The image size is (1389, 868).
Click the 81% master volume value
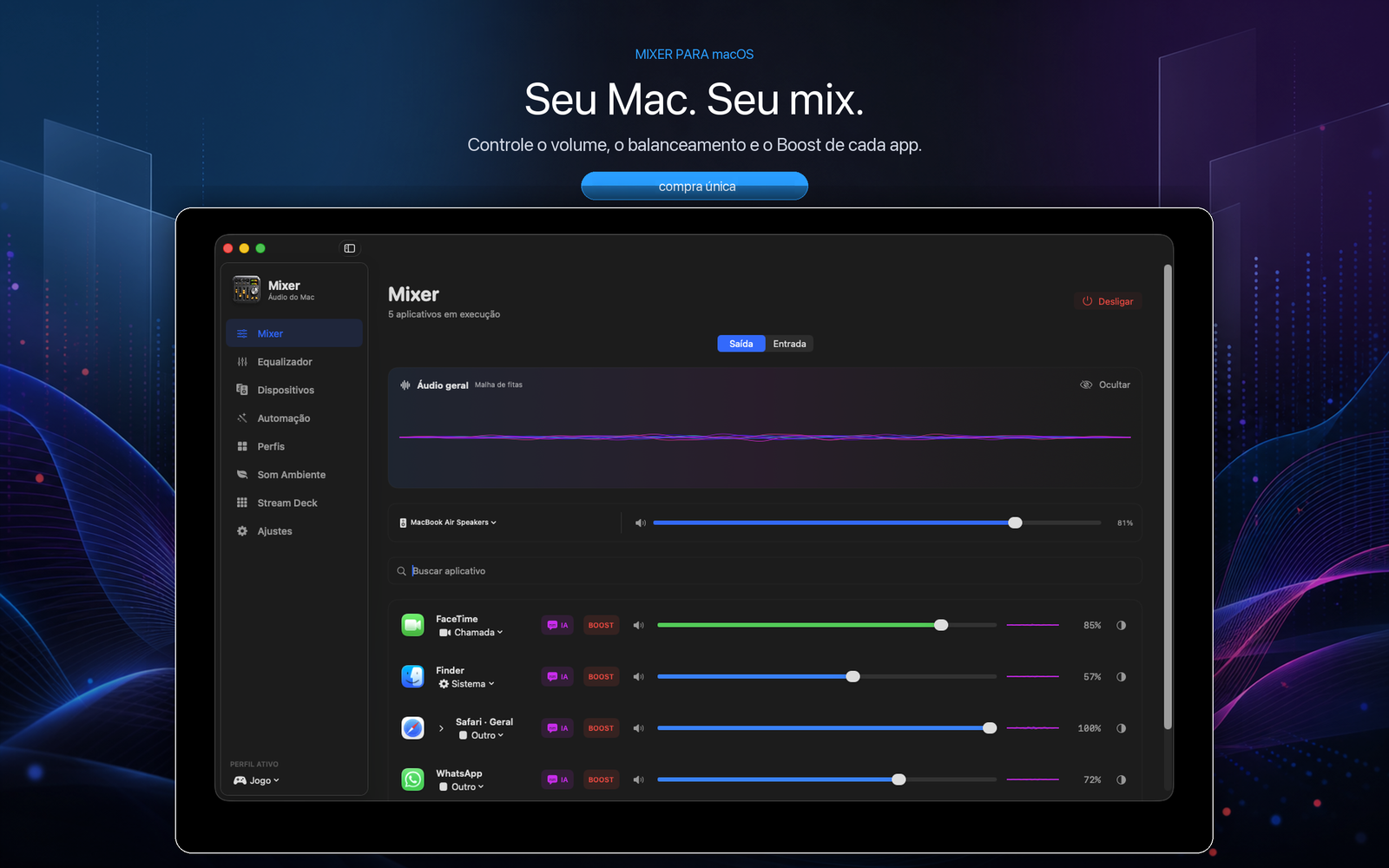[x=1125, y=523]
